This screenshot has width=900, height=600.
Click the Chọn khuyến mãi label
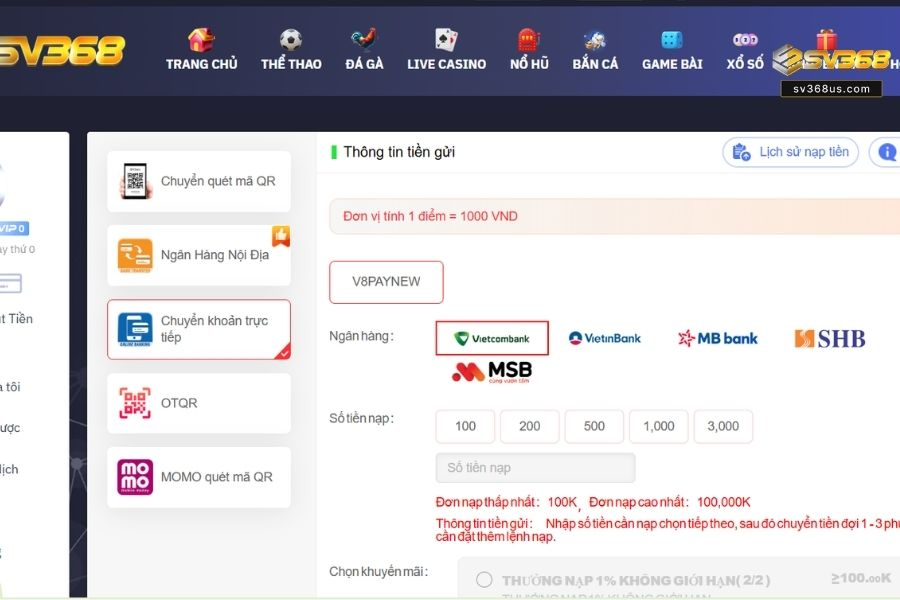click(379, 572)
